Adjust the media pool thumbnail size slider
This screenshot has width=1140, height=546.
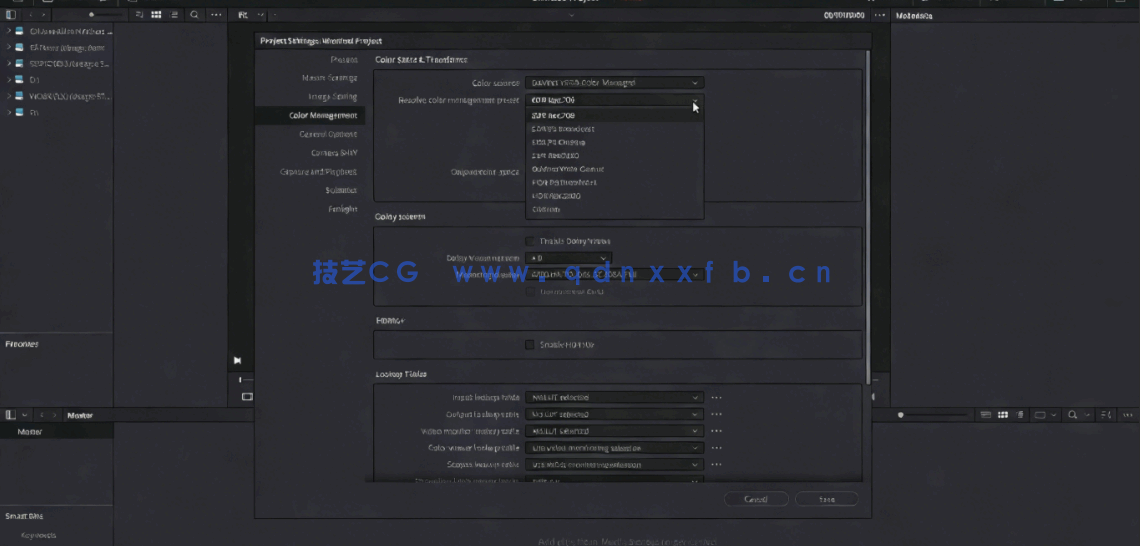coord(934,415)
